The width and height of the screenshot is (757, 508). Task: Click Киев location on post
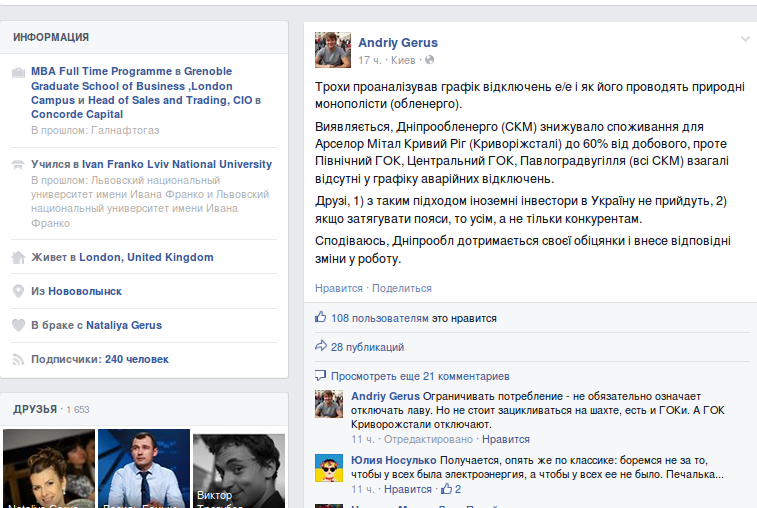tap(403, 60)
